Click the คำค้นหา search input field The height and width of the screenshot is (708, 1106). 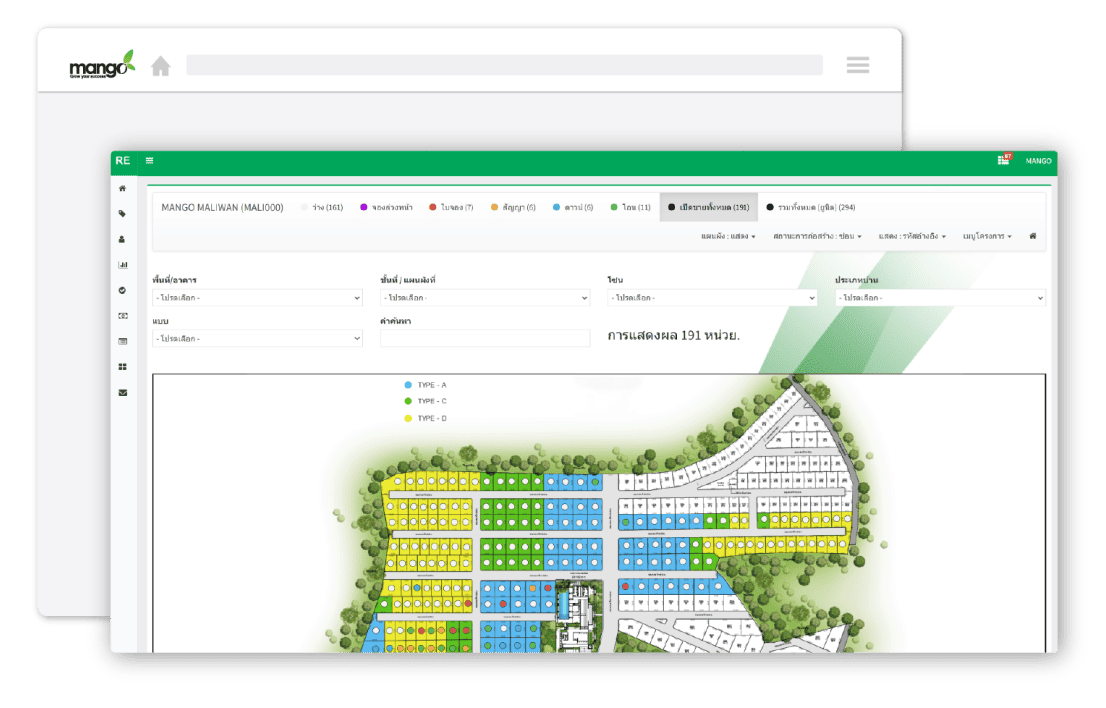coord(485,339)
